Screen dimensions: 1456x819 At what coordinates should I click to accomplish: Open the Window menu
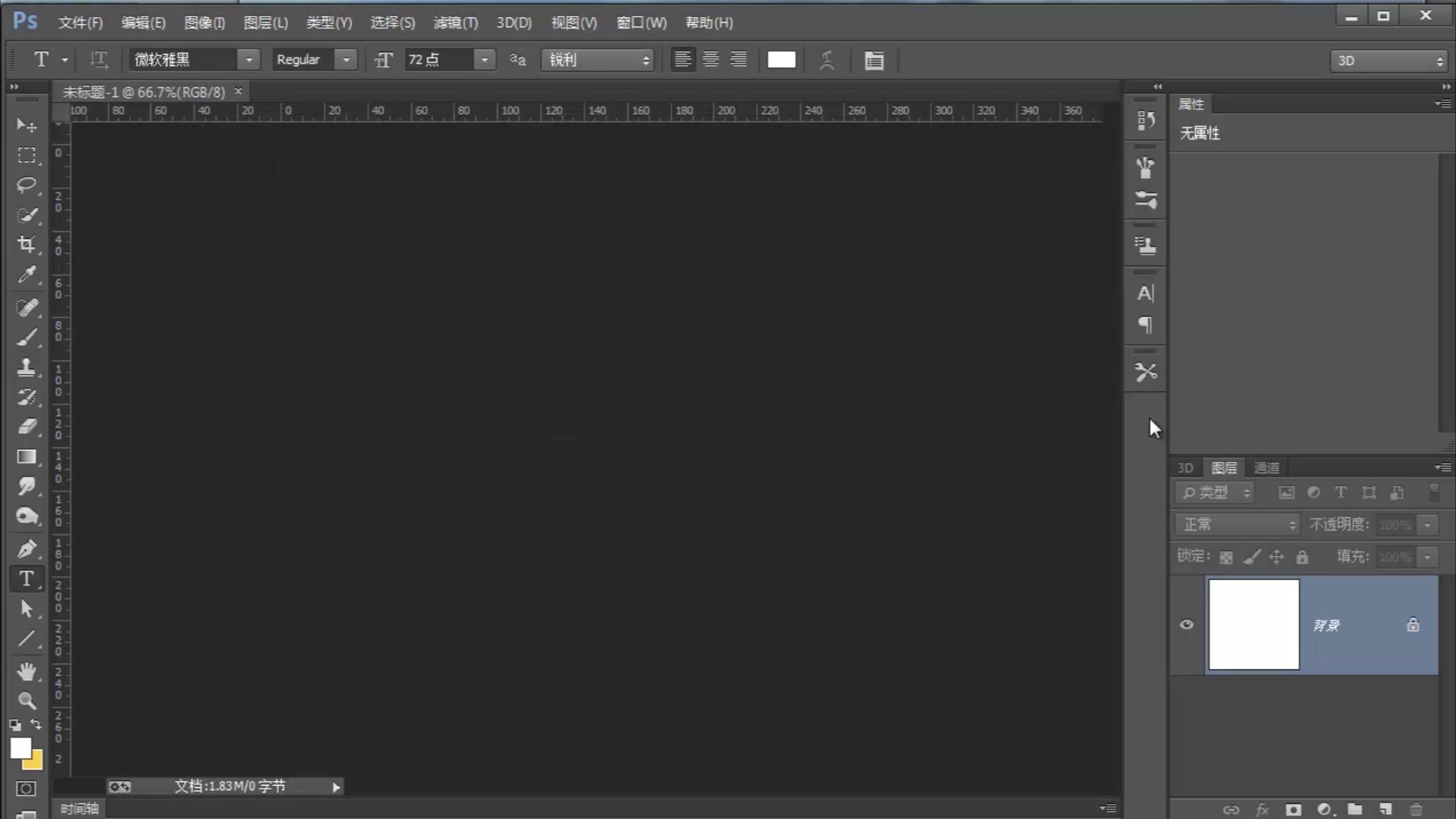(642, 23)
